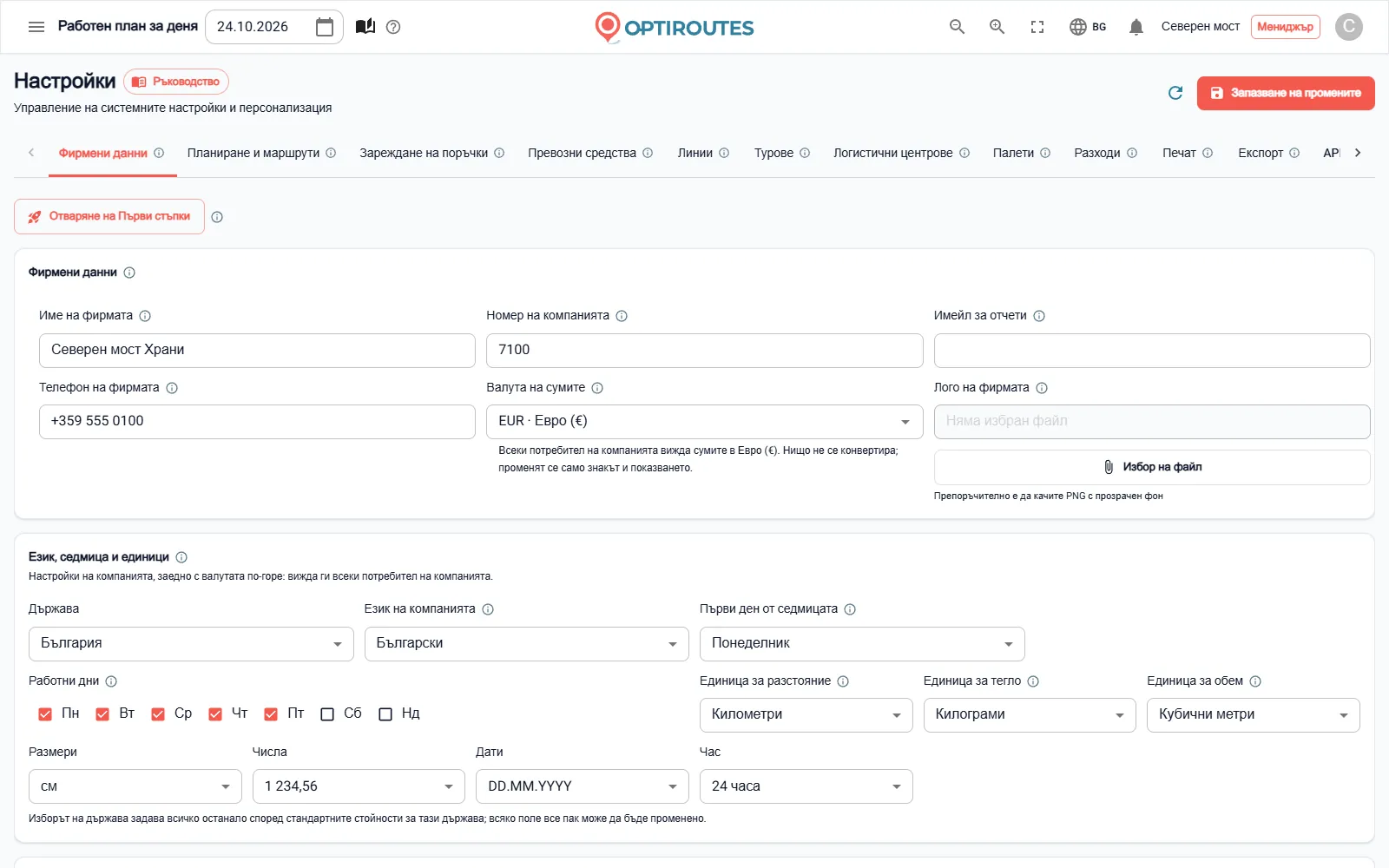Viewport: 1389px width, 868px height.
Task: Show info for Първи ден от седмицата
Action: coord(850,609)
